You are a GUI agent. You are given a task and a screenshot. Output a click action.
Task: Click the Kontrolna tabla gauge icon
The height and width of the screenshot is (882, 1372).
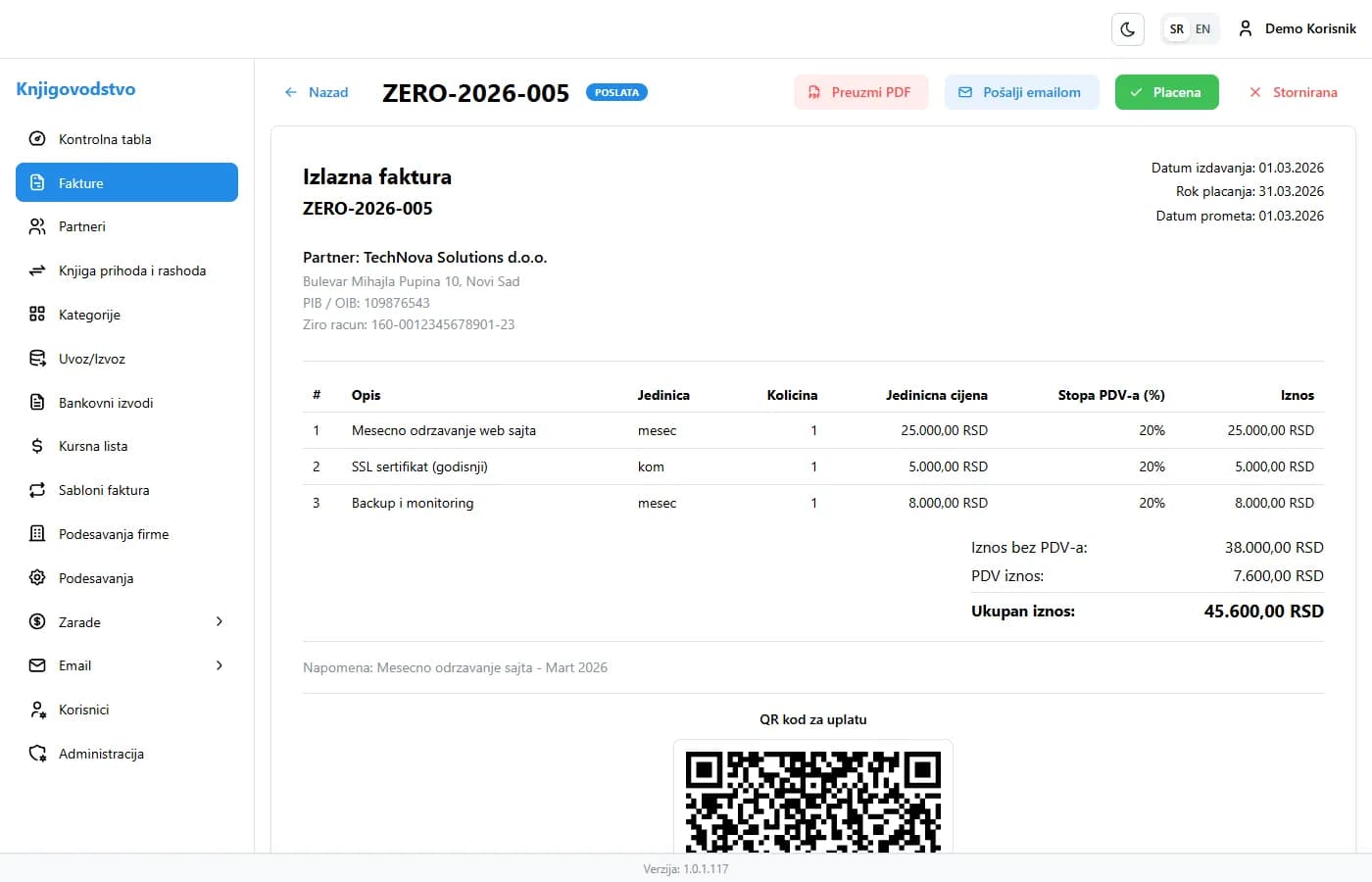pyautogui.click(x=37, y=139)
